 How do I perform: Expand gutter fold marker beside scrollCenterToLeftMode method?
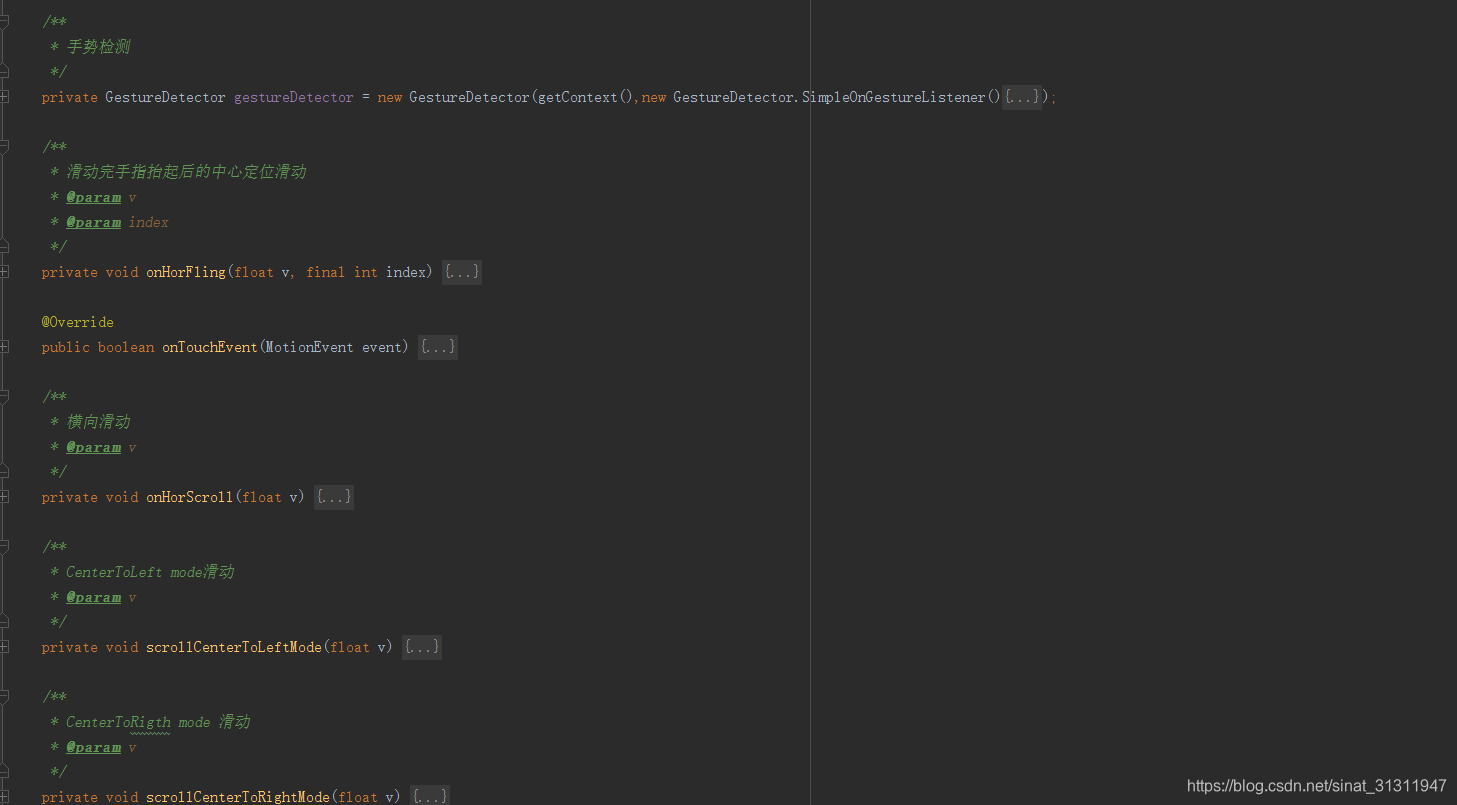click(4, 647)
